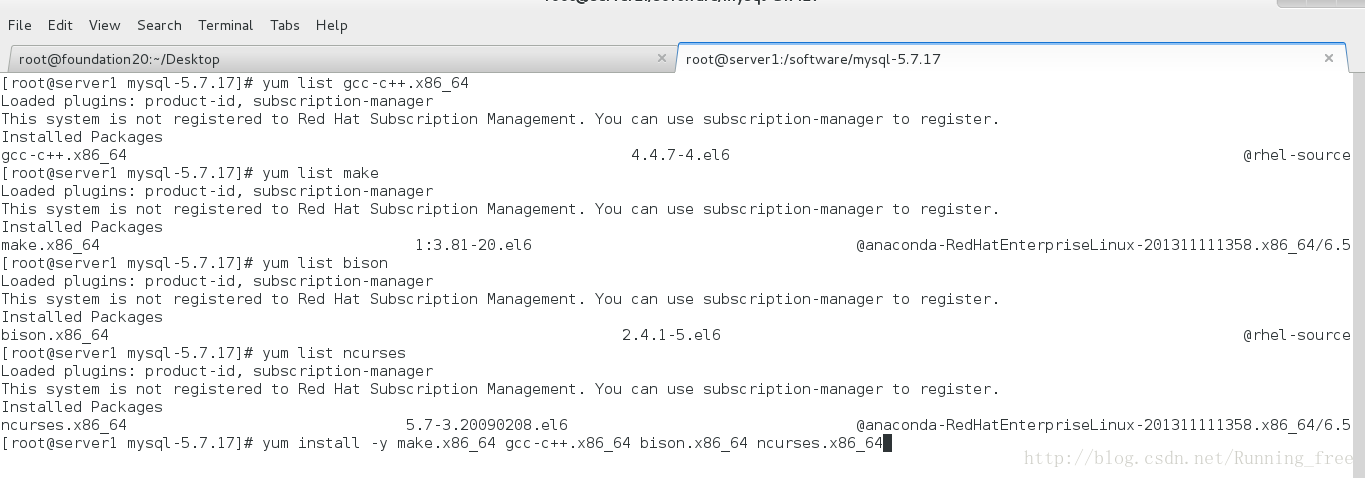Screen dimensions: 1365x478
Task: Open the Terminal menu
Action: [226, 25]
